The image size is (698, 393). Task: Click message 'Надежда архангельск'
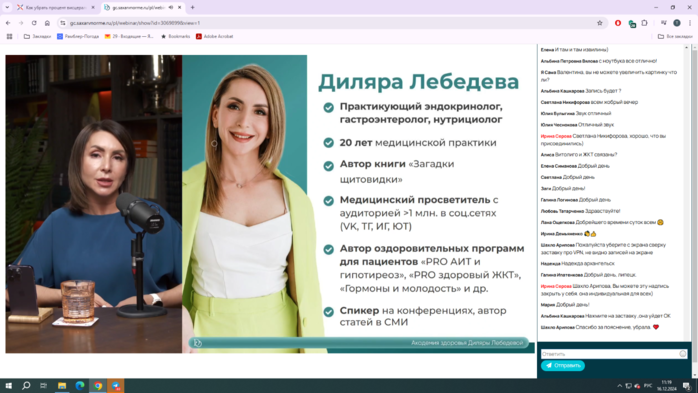pyautogui.click(x=588, y=263)
